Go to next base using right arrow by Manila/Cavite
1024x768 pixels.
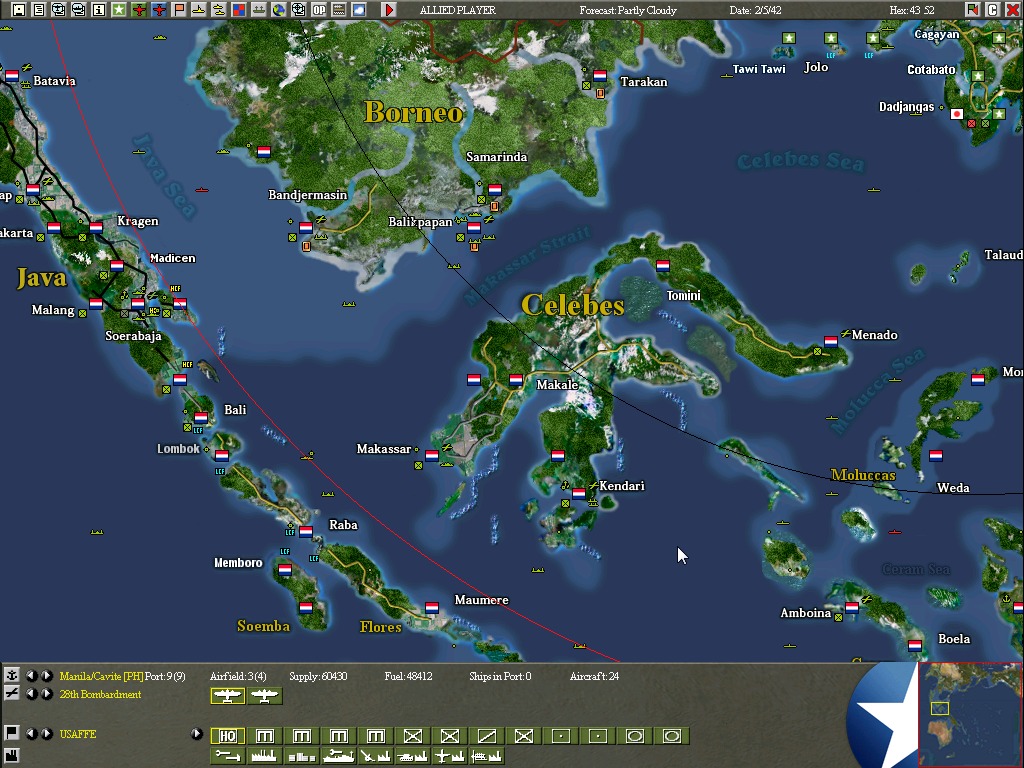point(47,676)
